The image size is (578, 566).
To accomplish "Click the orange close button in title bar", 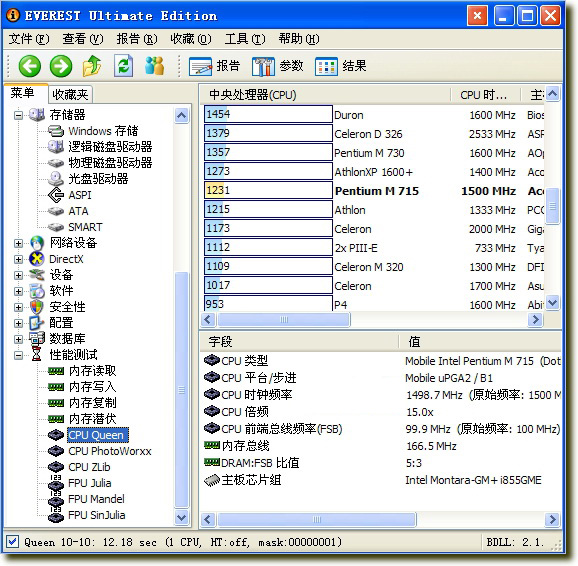I will 477,16.
